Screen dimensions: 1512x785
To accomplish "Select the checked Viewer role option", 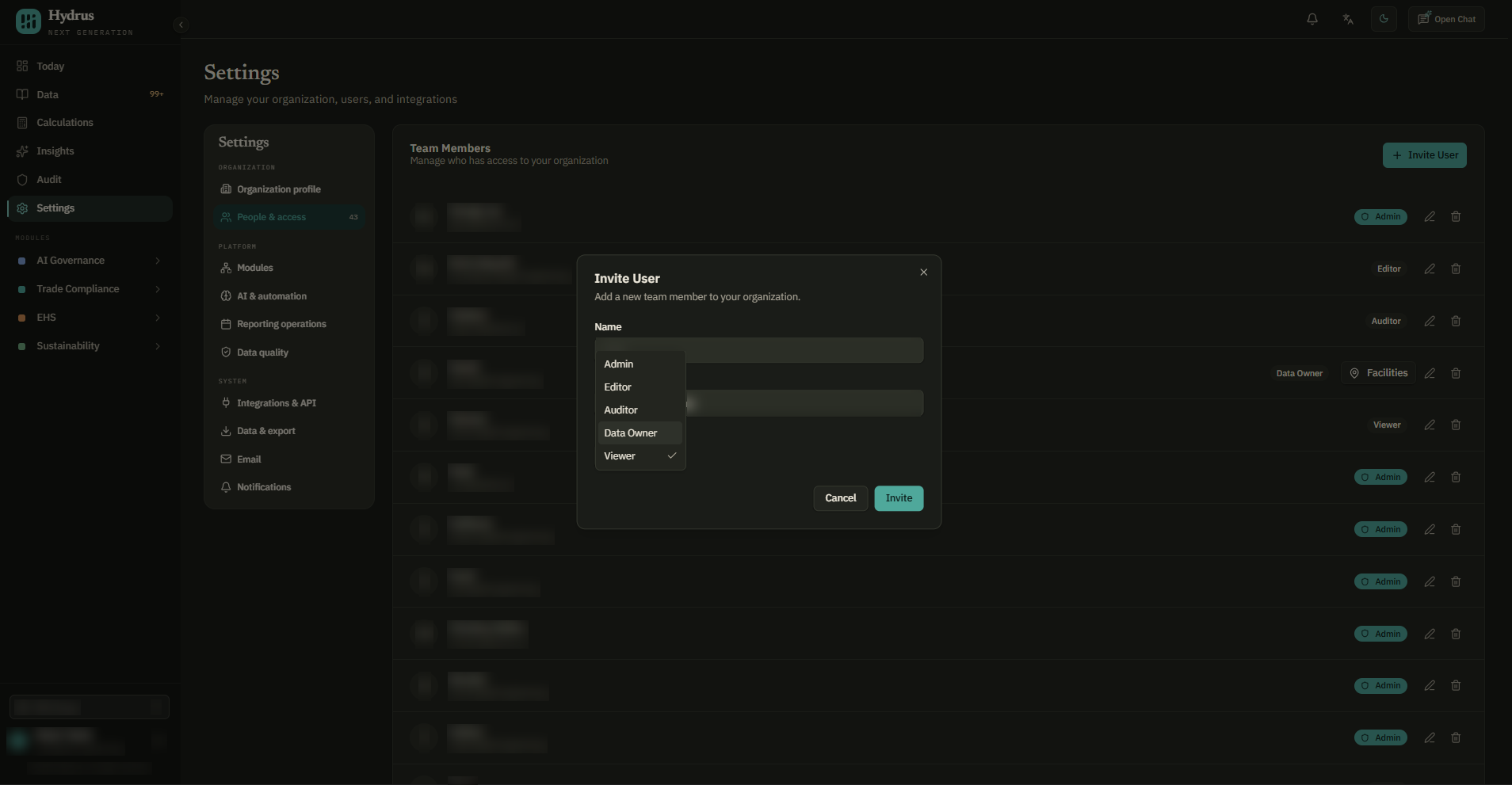I will click(x=640, y=456).
